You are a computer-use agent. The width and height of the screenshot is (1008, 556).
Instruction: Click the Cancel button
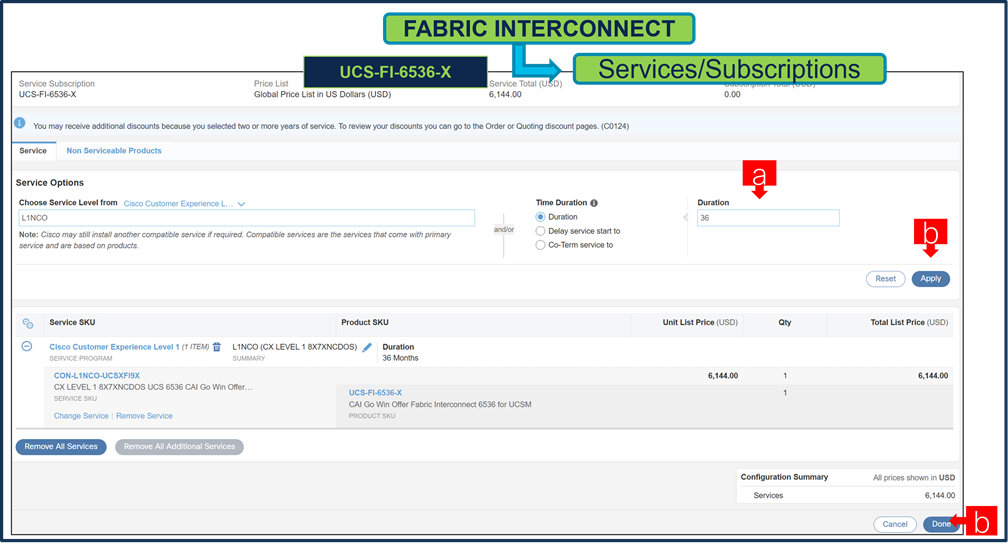(x=895, y=525)
